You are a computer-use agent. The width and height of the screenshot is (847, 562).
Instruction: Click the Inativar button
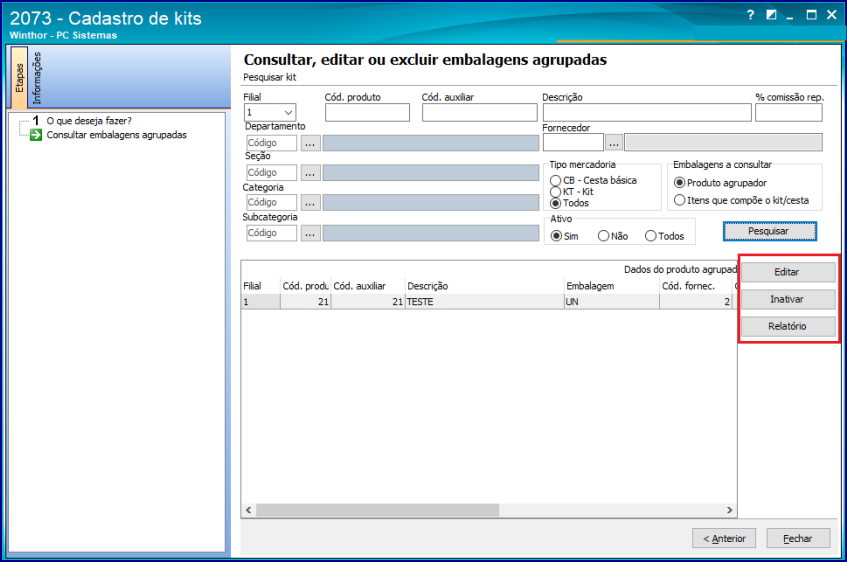tap(788, 299)
